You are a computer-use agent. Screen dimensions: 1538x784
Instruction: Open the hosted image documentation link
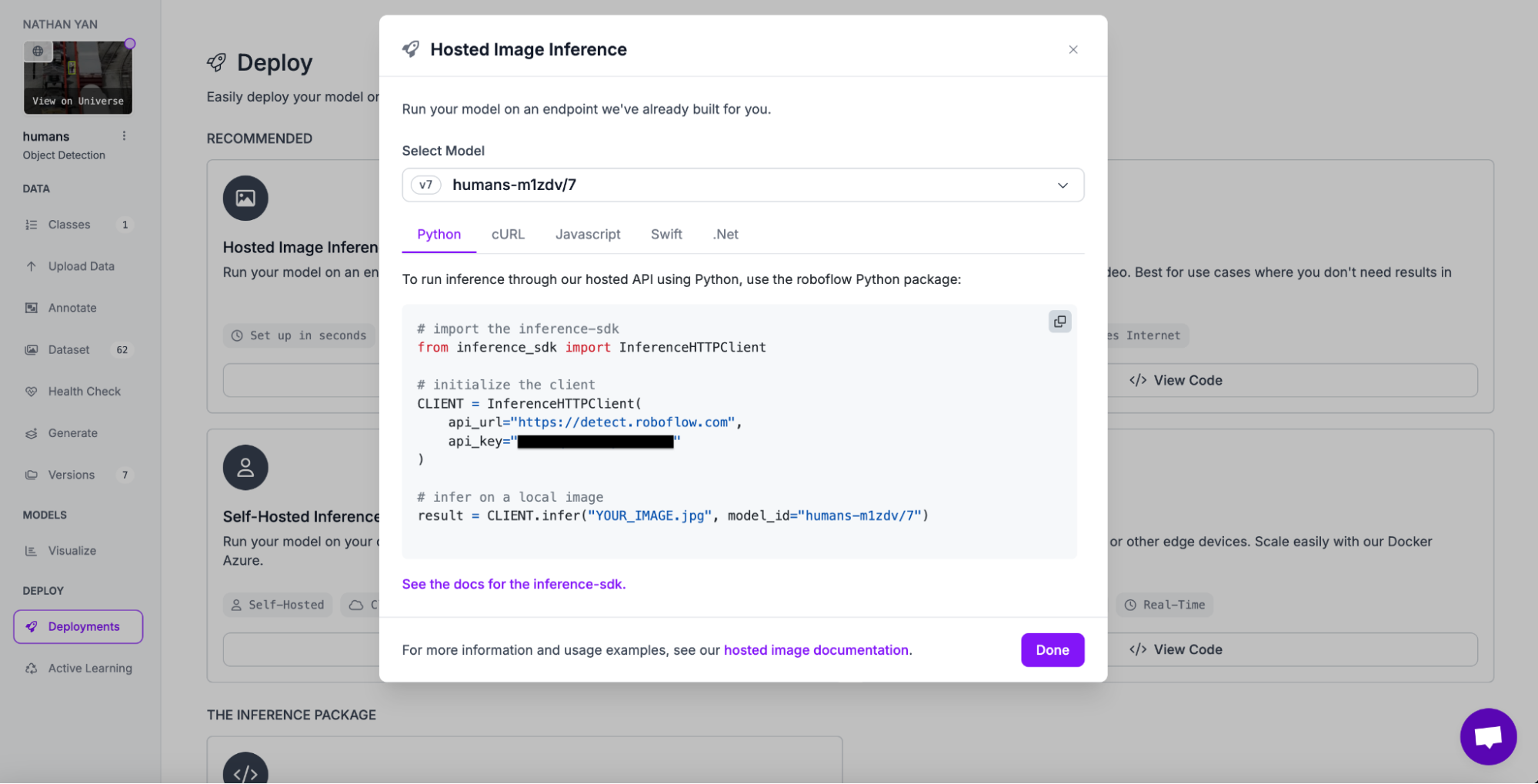click(816, 650)
